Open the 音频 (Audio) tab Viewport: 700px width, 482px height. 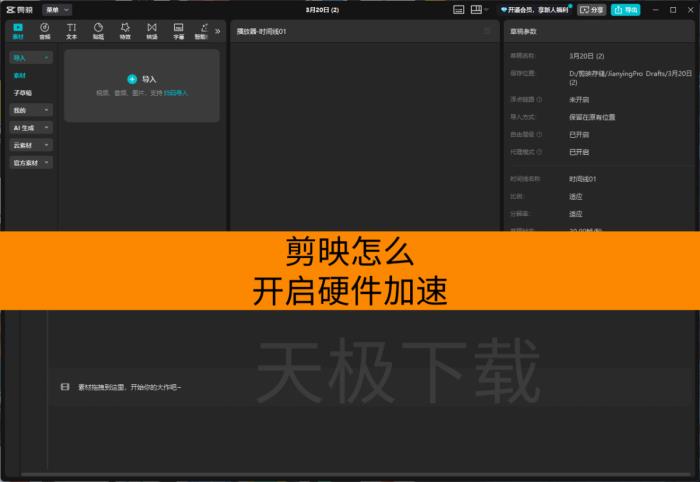44,30
